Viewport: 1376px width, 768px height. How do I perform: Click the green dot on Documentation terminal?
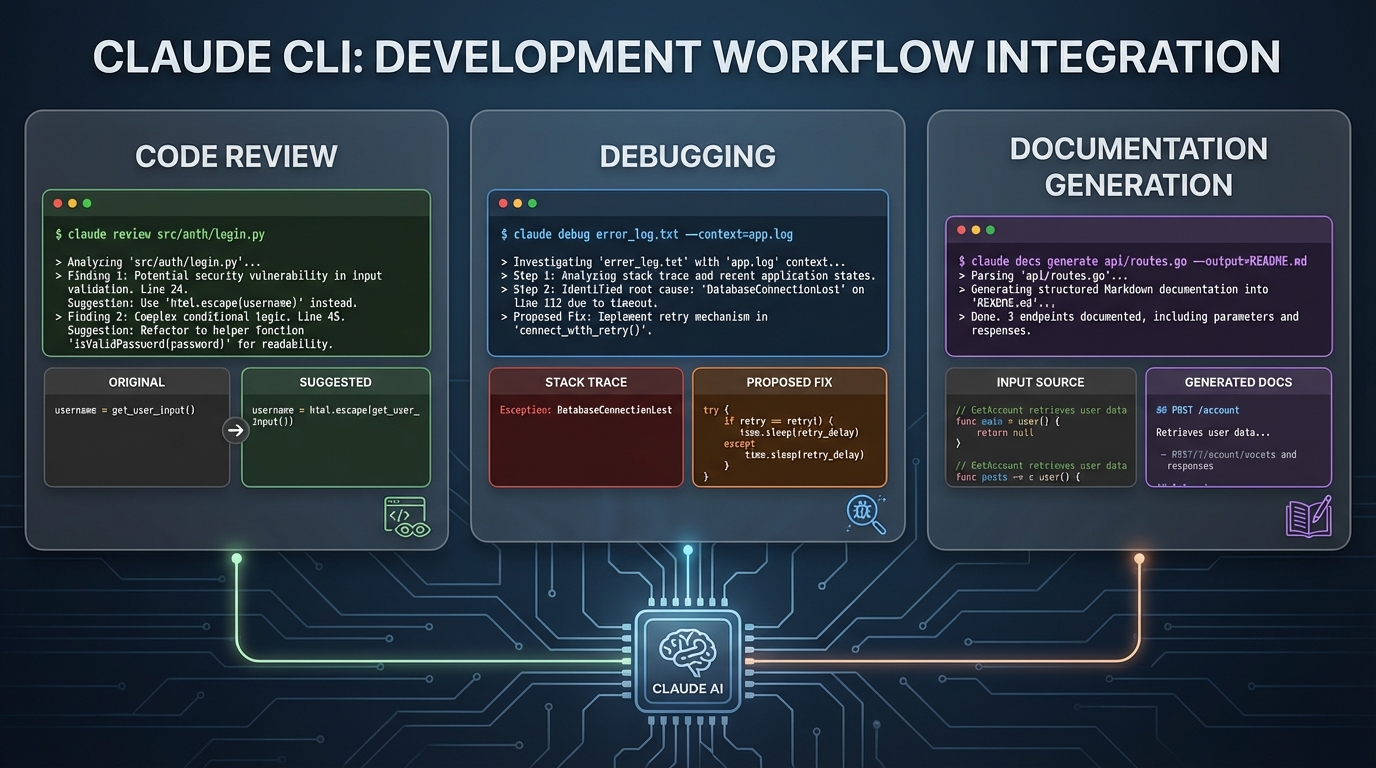pos(989,229)
